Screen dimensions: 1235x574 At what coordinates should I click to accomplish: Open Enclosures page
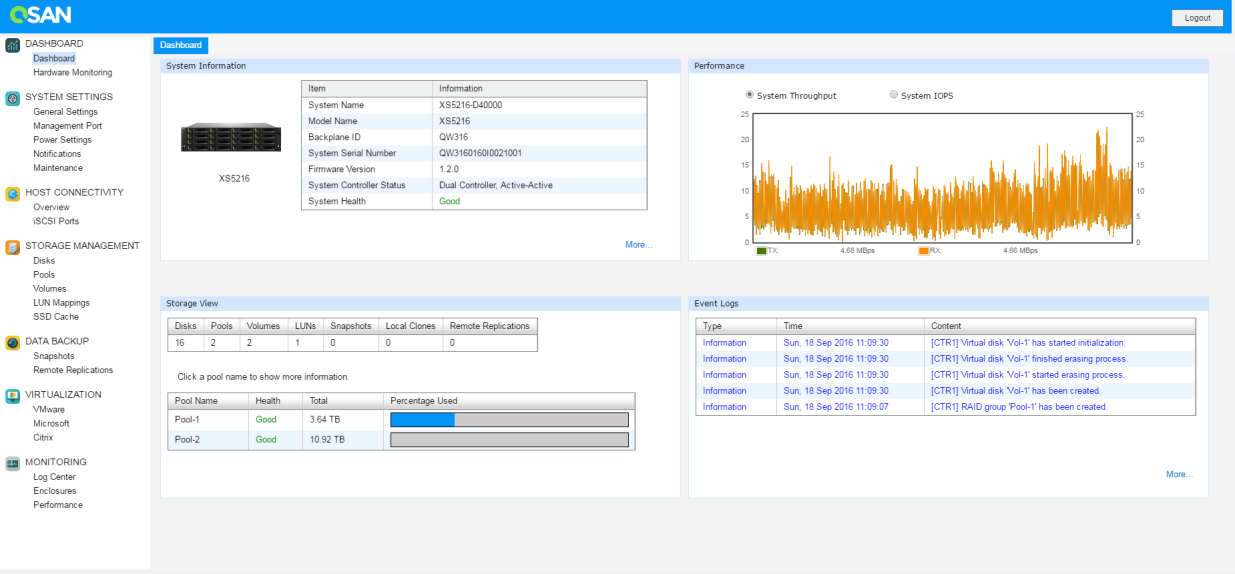[55, 491]
